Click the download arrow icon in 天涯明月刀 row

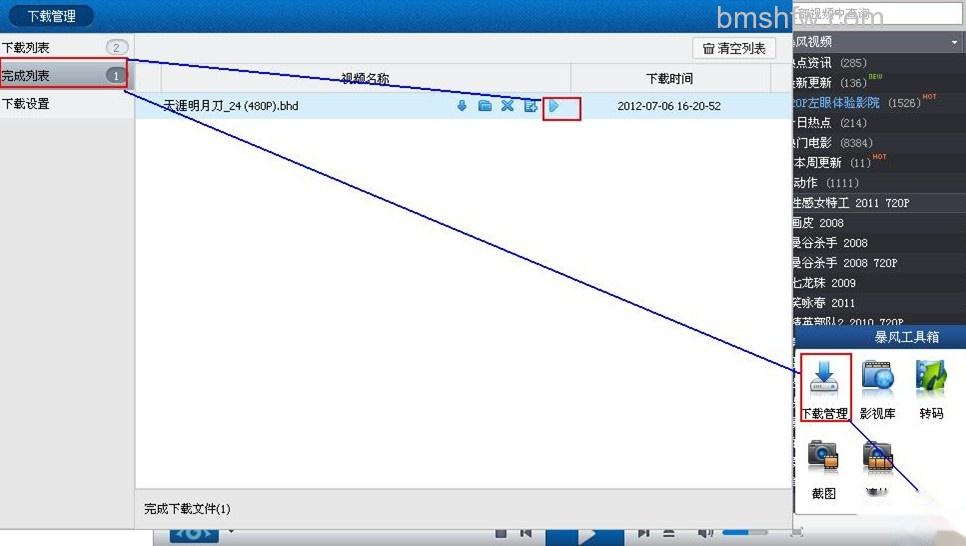[x=461, y=105]
